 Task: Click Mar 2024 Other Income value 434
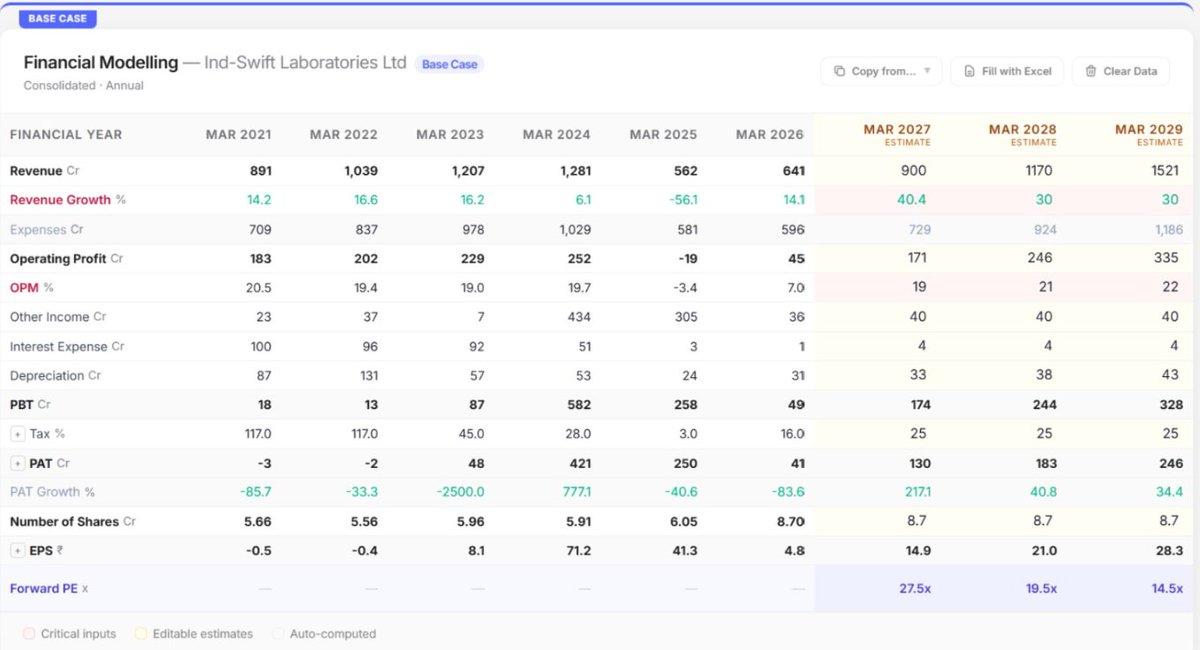pos(578,317)
